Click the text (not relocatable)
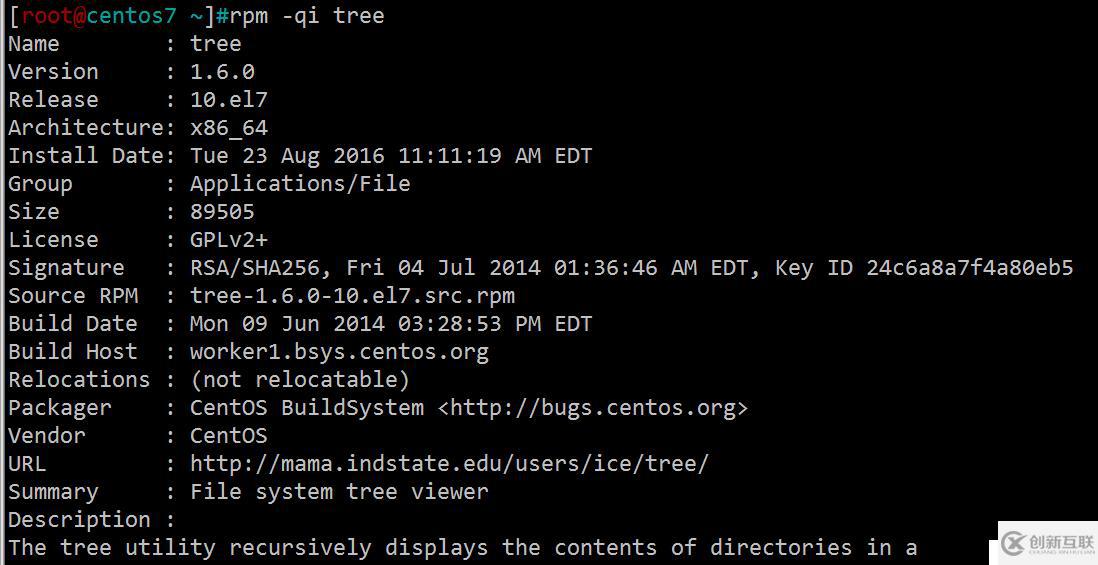 coord(300,379)
